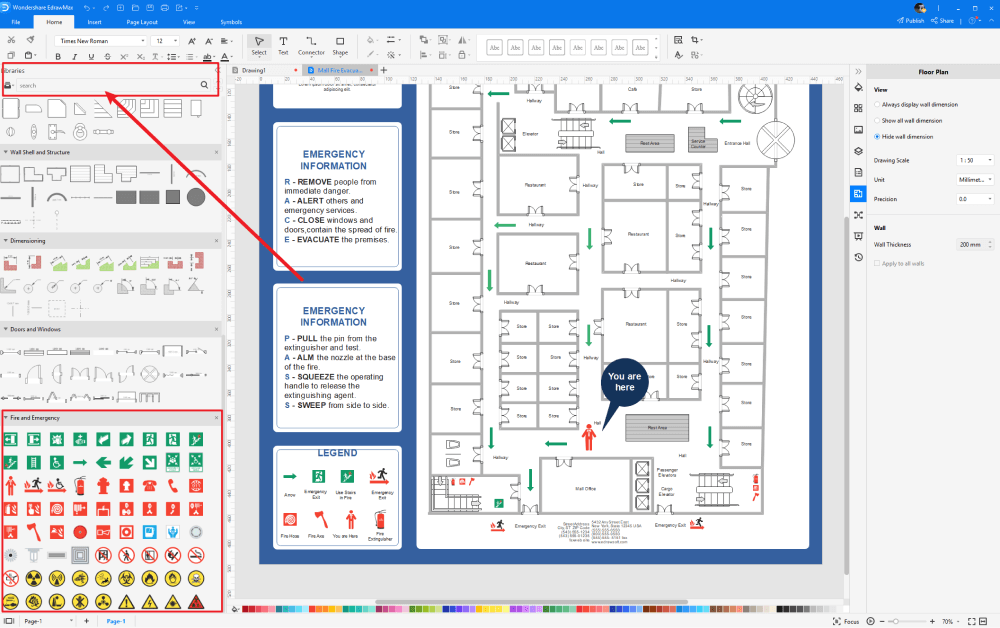The image size is (1000, 628).
Task: Click the Format Painter icon
Action: click(30, 40)
